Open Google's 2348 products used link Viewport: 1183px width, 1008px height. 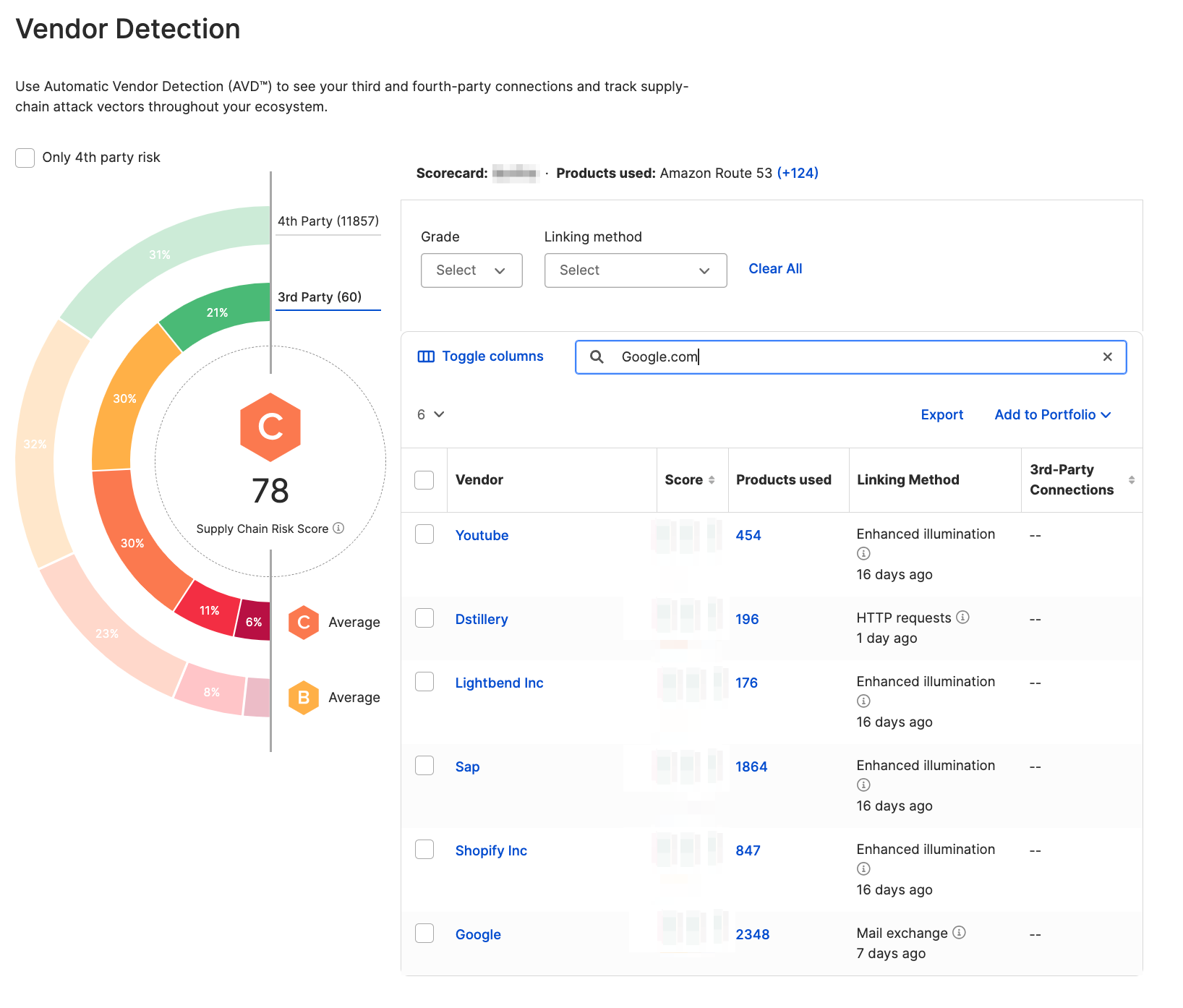(753, 935)
